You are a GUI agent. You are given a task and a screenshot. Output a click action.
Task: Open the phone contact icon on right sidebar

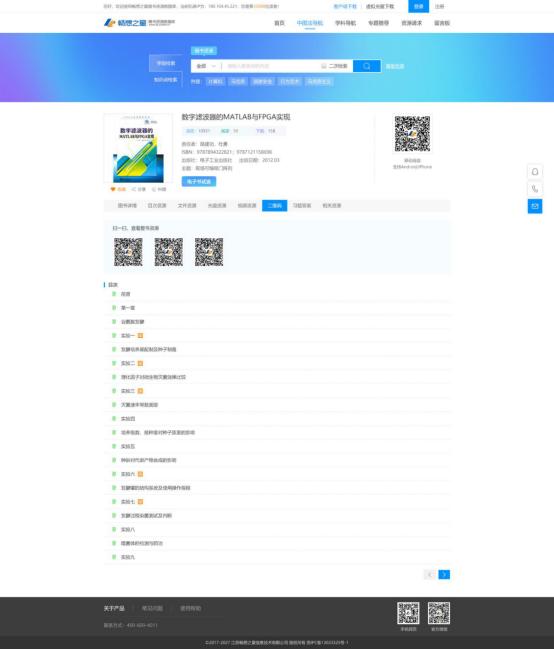535,189
